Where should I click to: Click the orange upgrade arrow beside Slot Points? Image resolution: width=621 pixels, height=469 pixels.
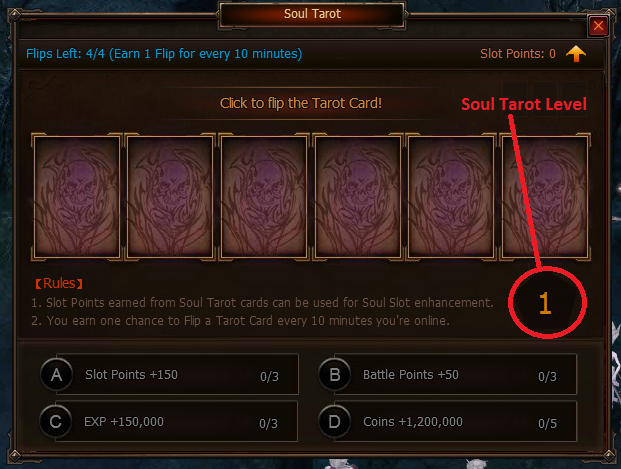pos(576,53)
